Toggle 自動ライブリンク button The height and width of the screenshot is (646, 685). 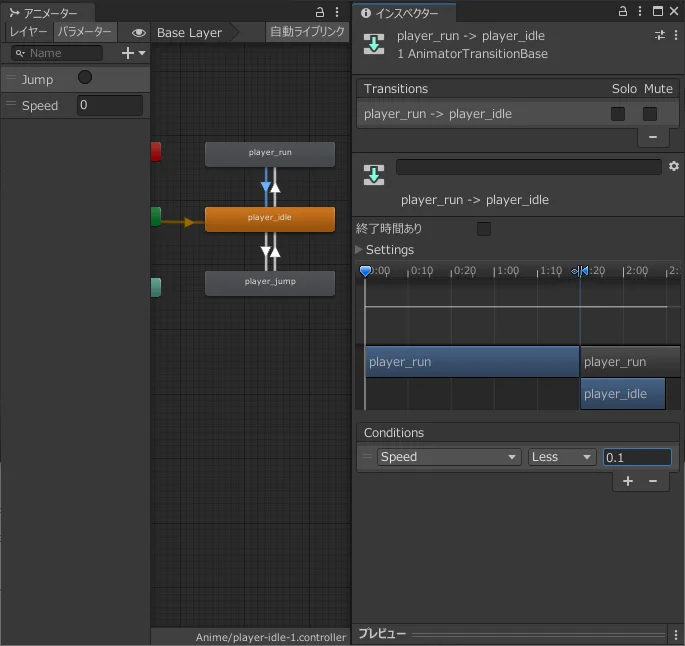pos(307,32)
